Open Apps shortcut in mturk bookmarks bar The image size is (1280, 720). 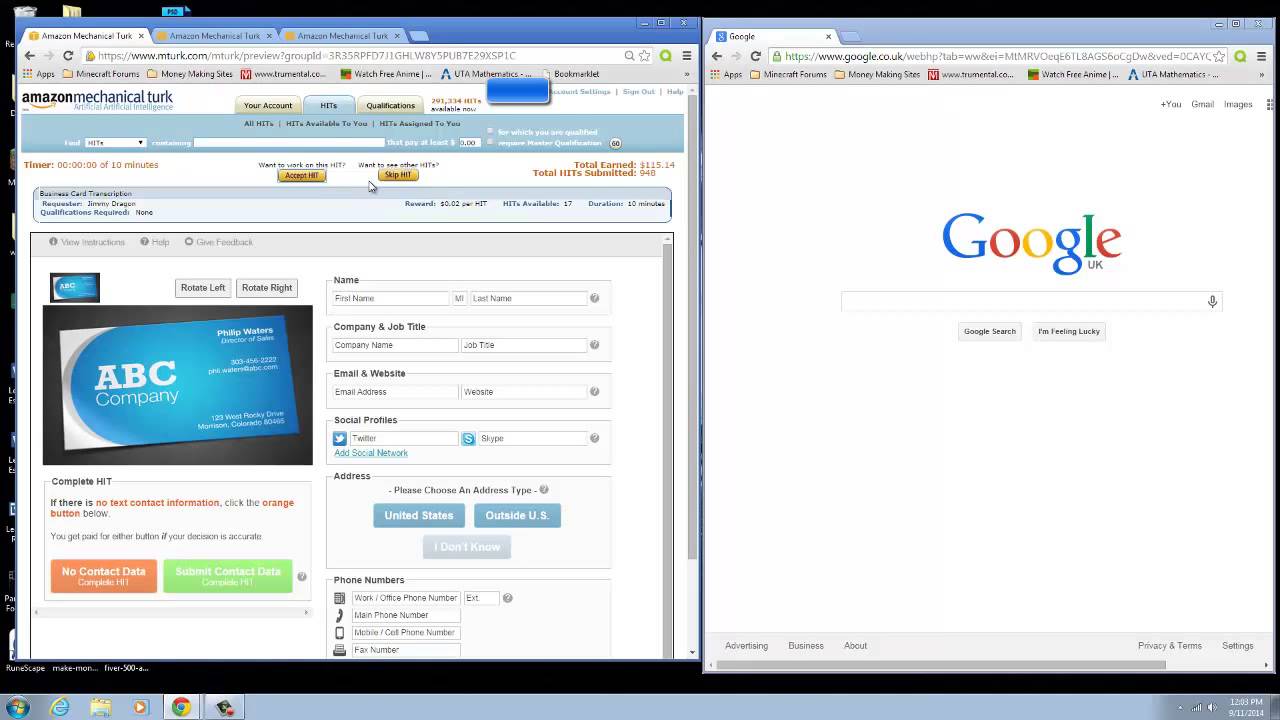(39, 74)
